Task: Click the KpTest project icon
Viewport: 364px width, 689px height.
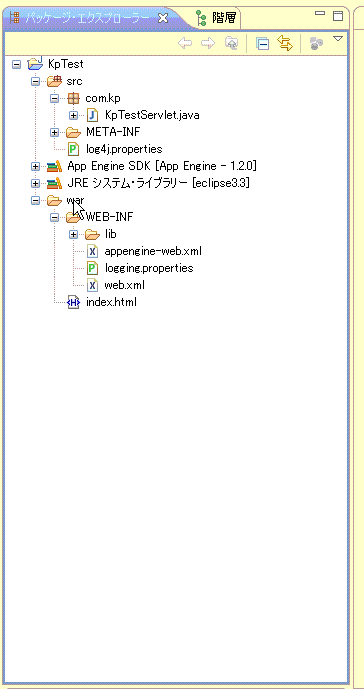Action: (35, 64)
